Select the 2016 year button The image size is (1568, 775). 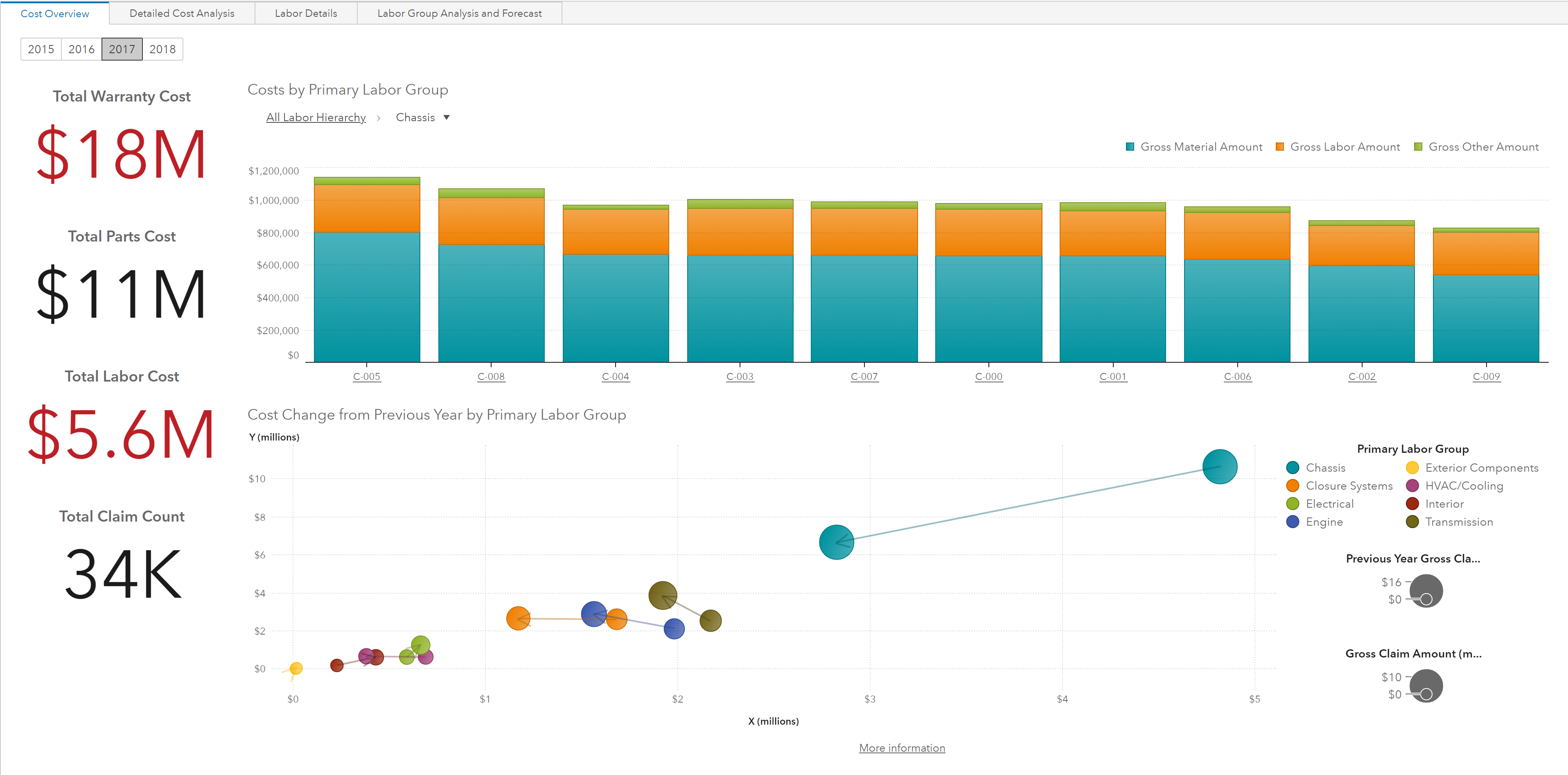click(x=81, y=49)
